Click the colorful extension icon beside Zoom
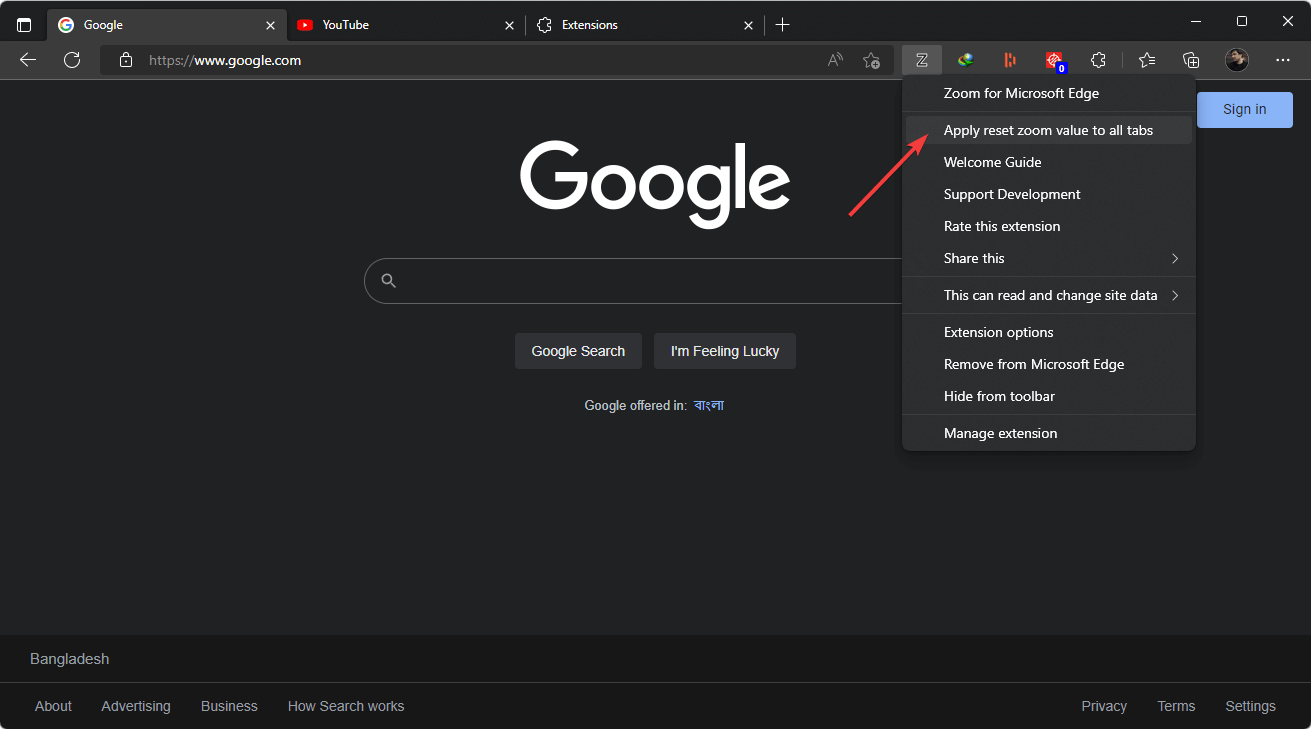The image size is (1311, 729). pos(965,60)
